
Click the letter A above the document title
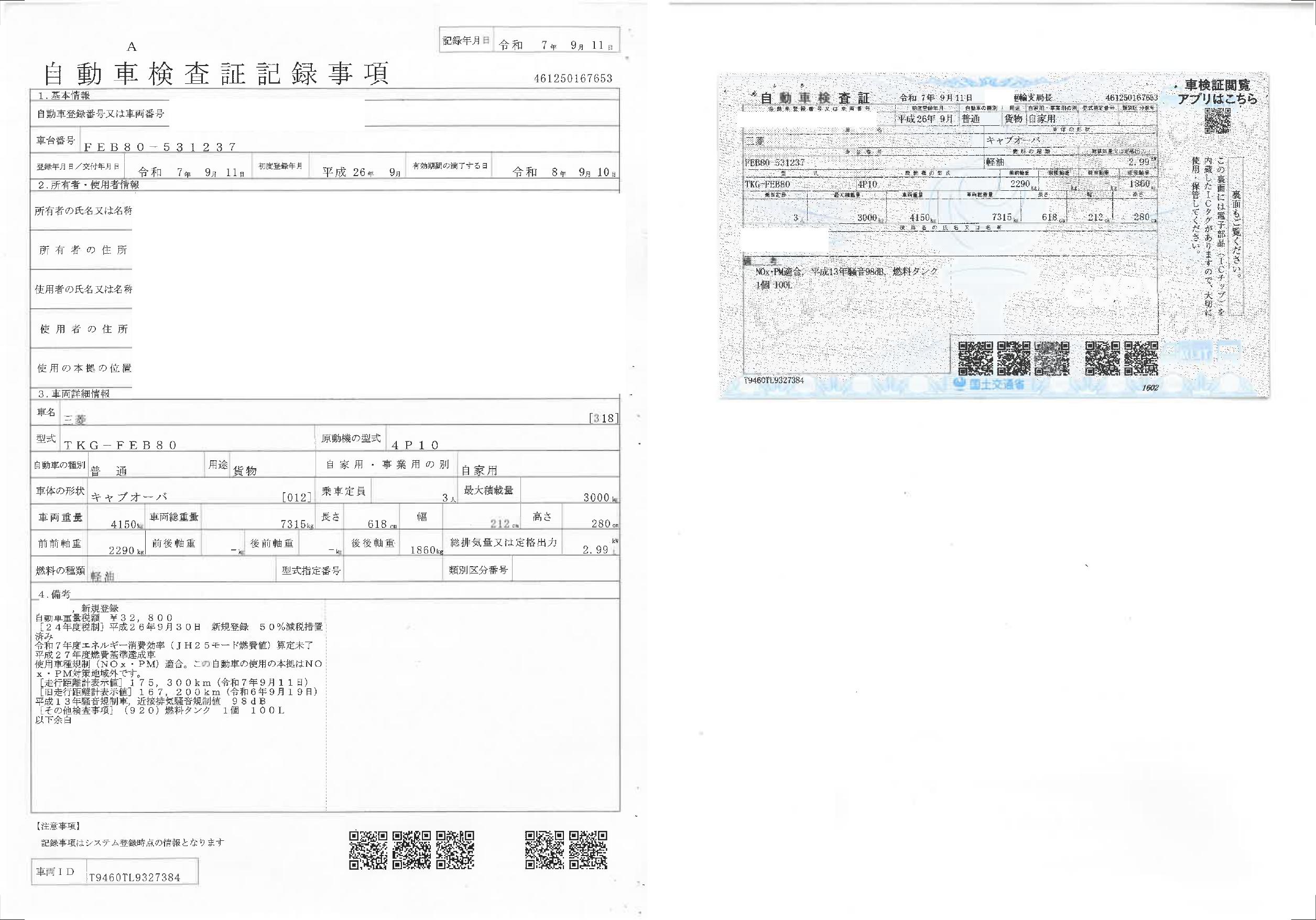(x=132, y=47)
